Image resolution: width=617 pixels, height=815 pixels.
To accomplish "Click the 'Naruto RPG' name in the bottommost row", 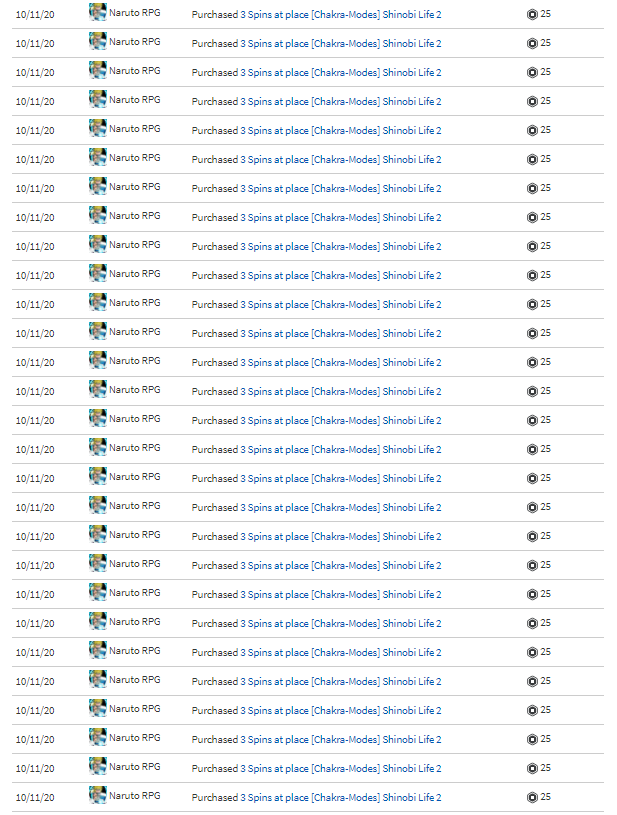I will pyautogui.click(x=135, y=795).
